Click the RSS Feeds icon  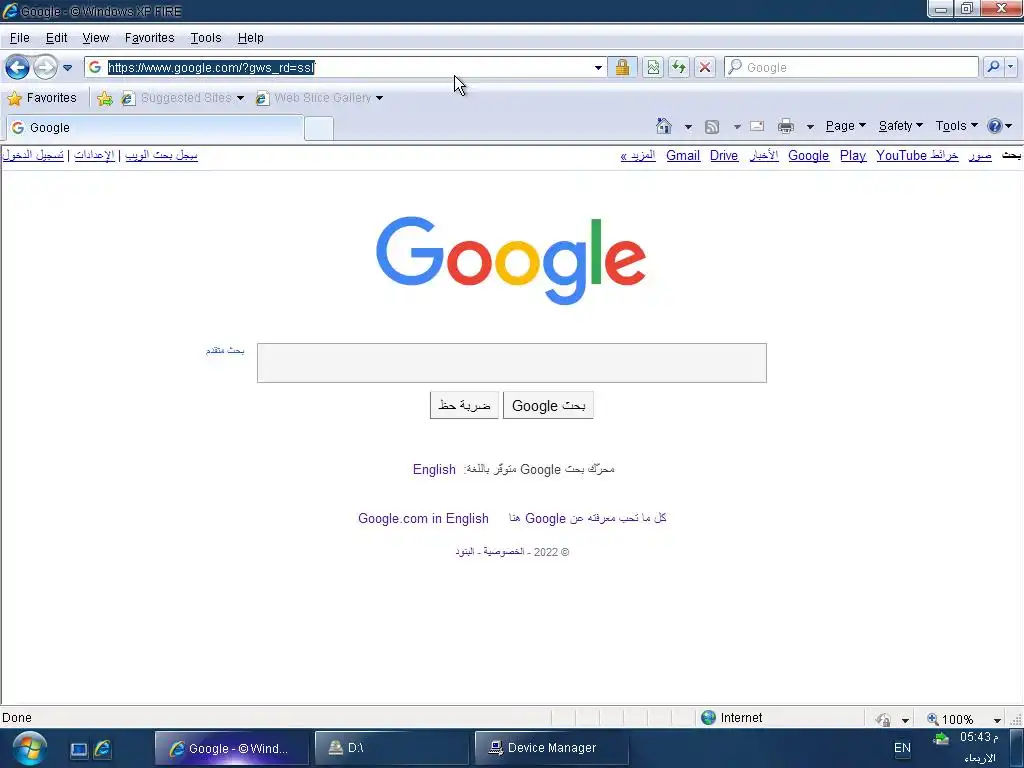712,127
